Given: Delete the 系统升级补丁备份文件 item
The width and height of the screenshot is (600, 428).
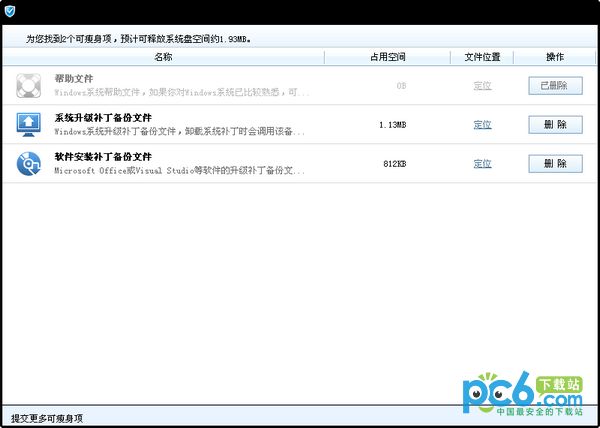Looking at the screenshot, I should point(555,125).
